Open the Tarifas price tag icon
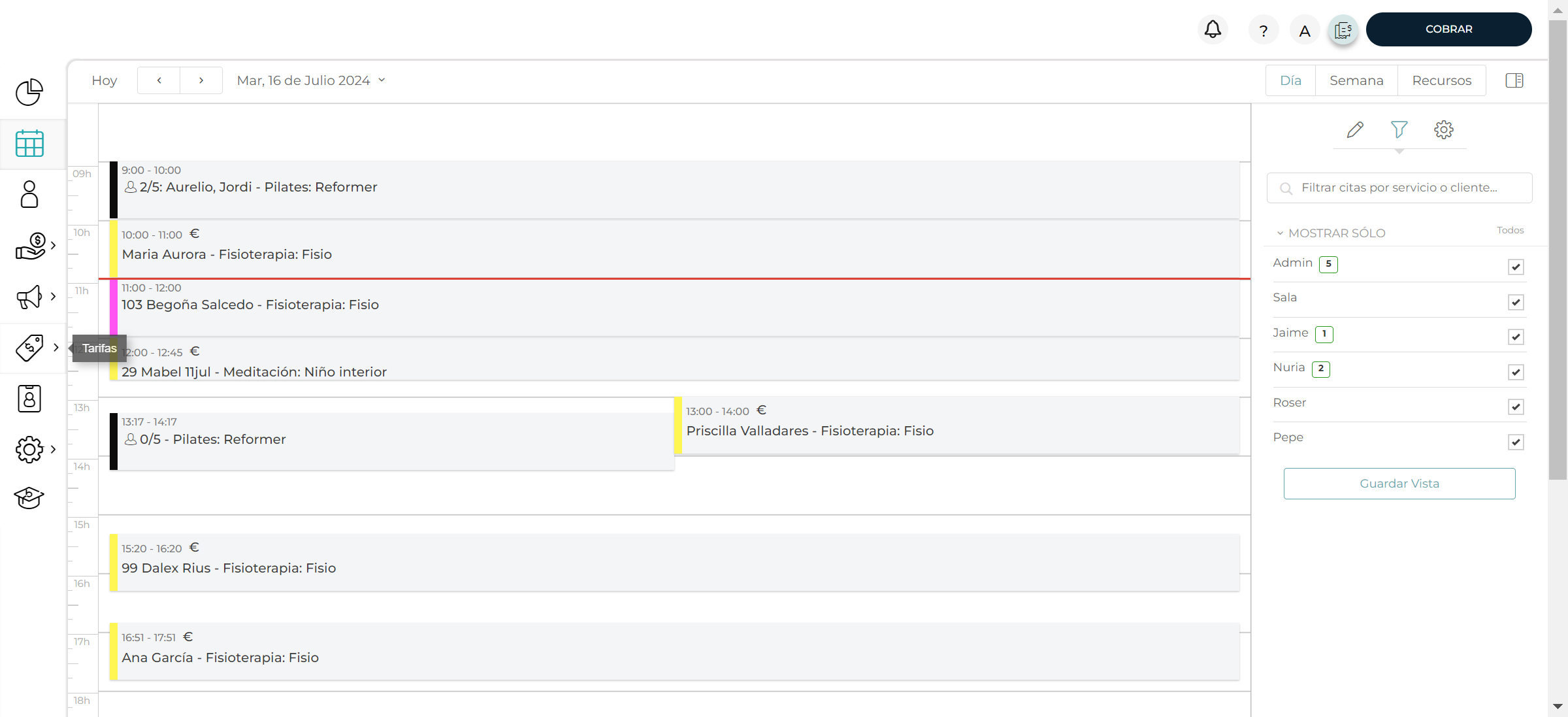Screen dimensions: 1568x717 coord(29,348)
